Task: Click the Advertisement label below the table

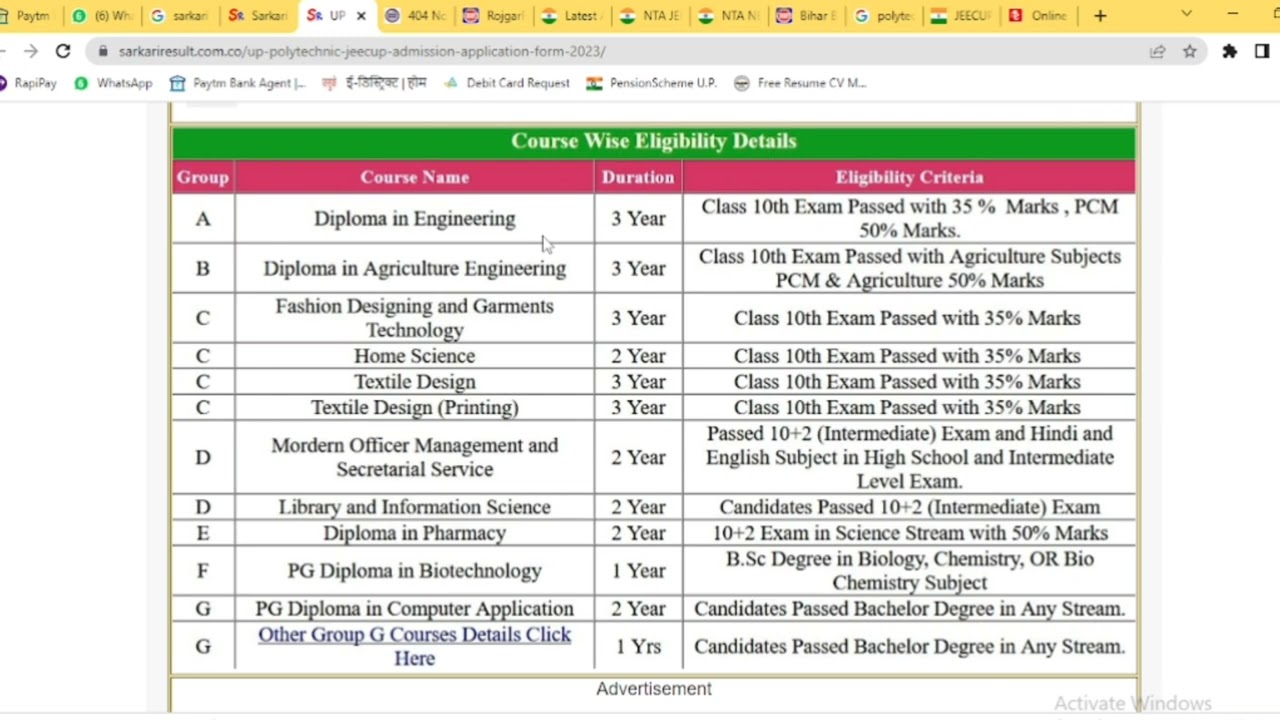Action: click(654, 689)
